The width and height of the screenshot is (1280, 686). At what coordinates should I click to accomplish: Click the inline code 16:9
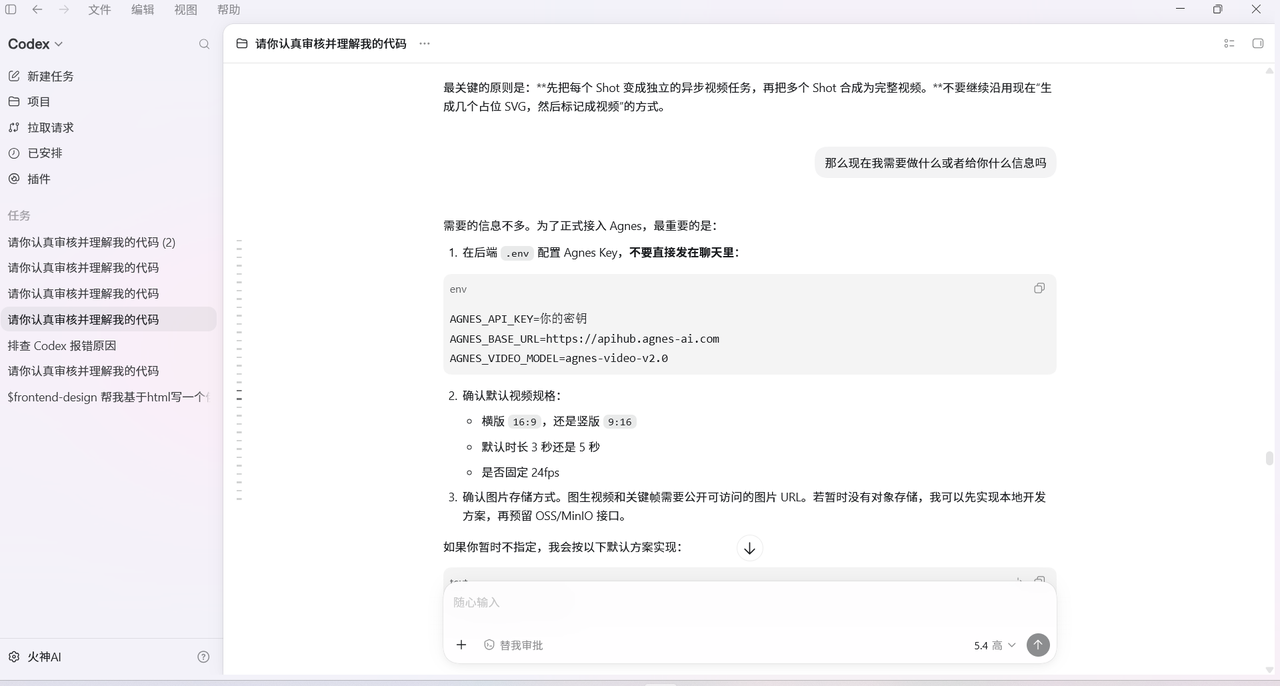click(x=524, y=422)
